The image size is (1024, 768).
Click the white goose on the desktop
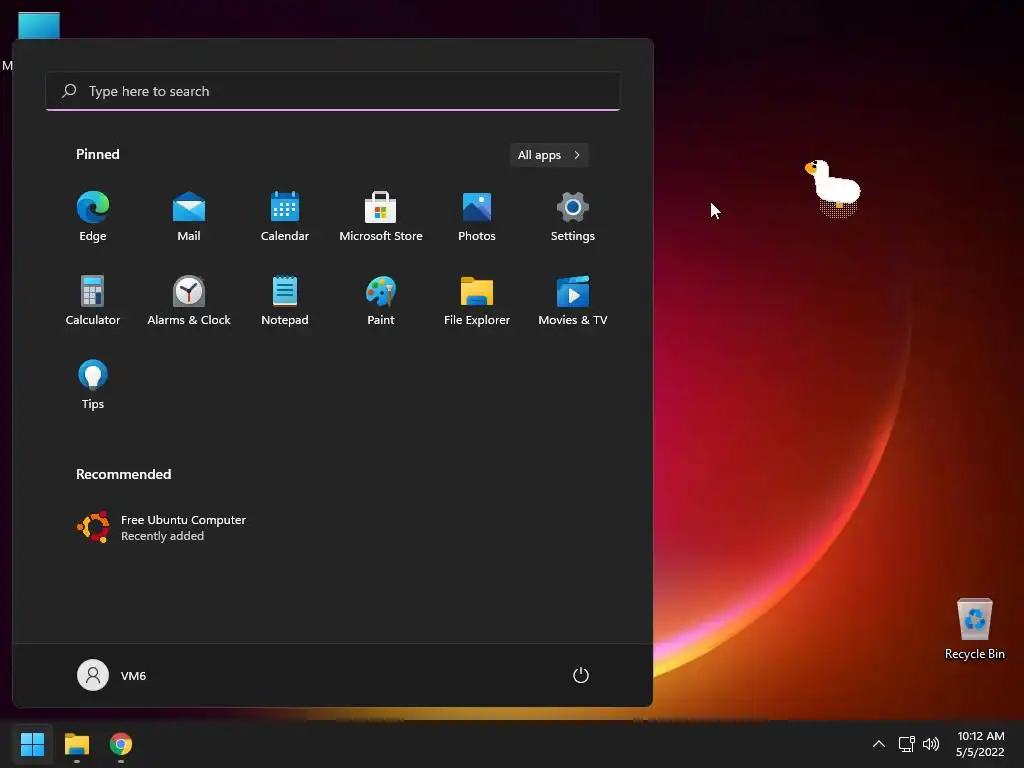click(833, 187)
